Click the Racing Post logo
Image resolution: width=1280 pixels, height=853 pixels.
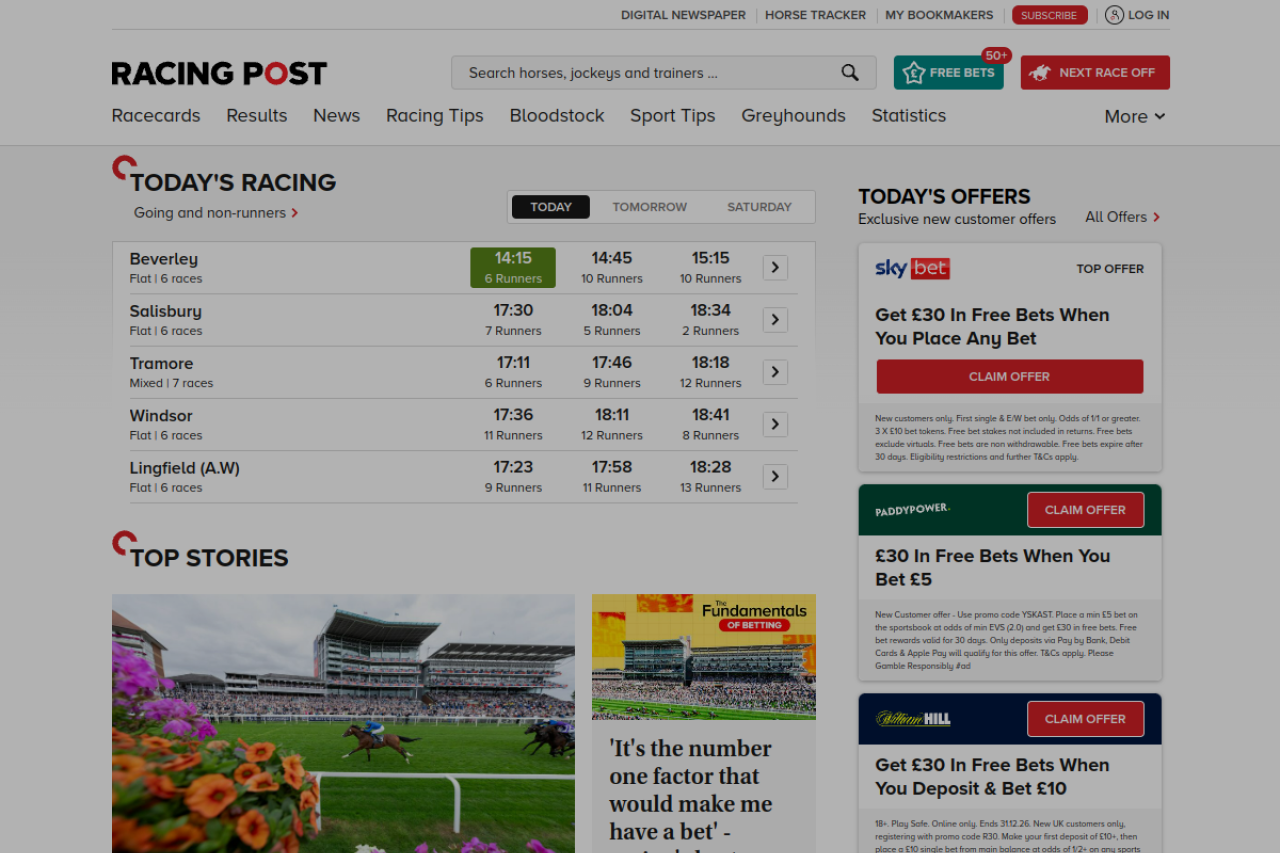(219, 73)
